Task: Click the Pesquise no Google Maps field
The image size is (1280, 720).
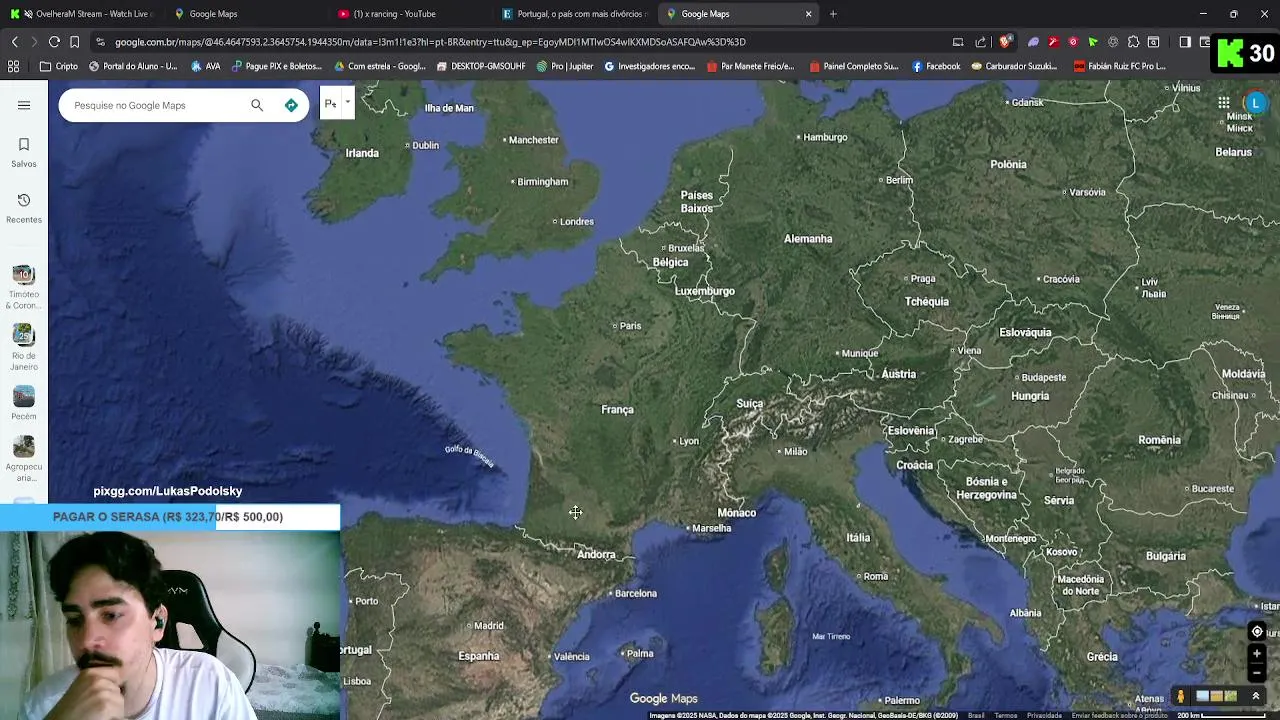Action: [155, 105]
